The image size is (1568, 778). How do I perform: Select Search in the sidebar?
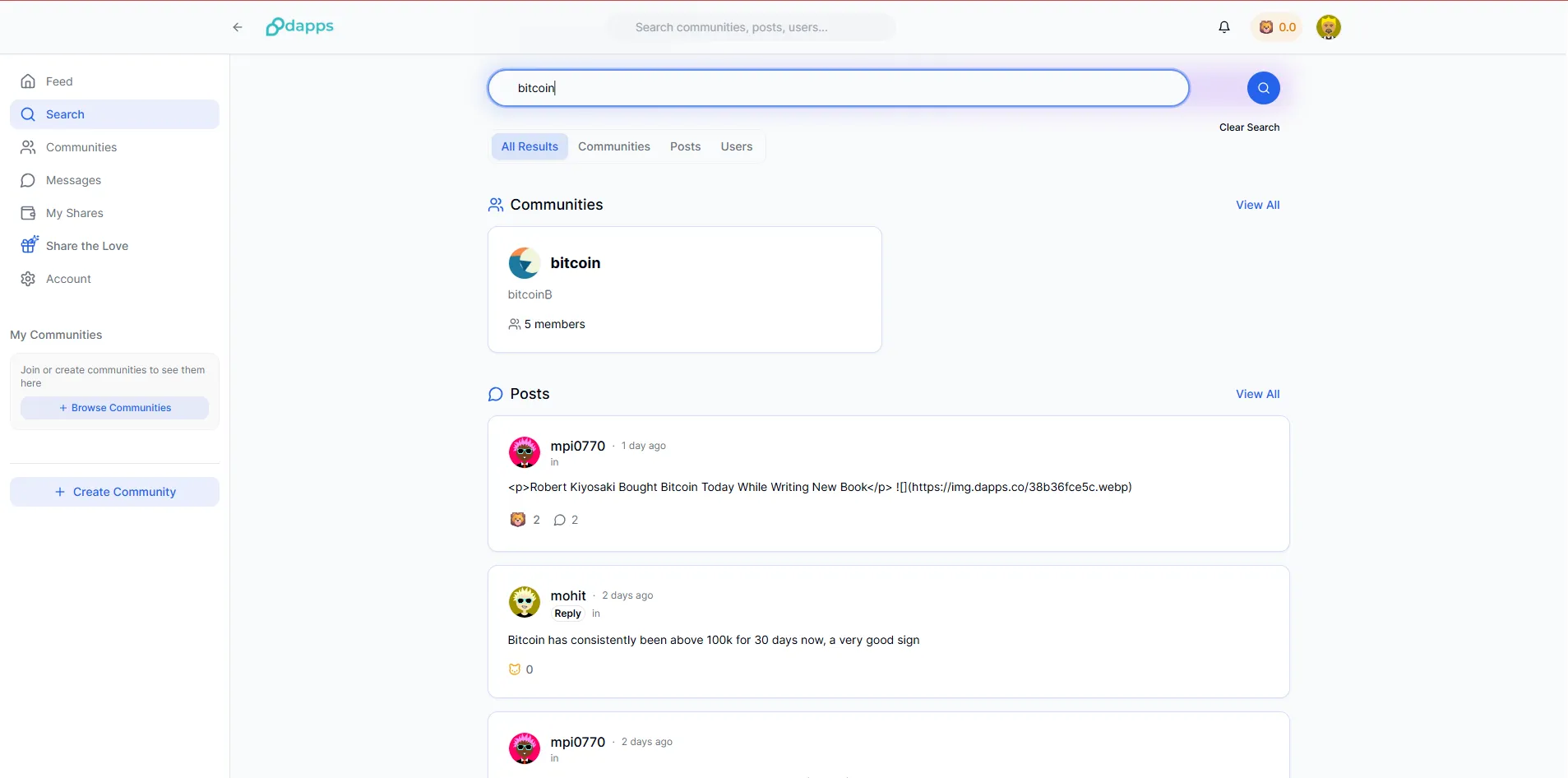coord(114,114)
